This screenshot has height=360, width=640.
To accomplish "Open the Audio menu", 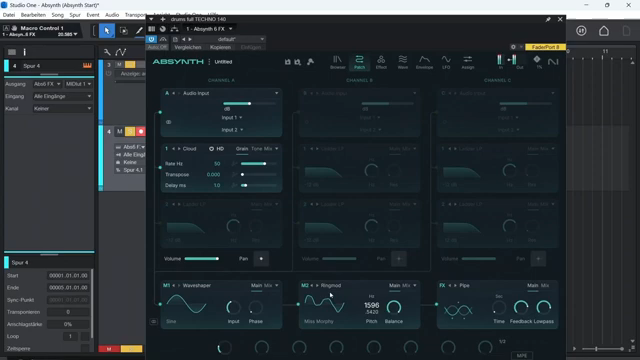I will point(112,15).
